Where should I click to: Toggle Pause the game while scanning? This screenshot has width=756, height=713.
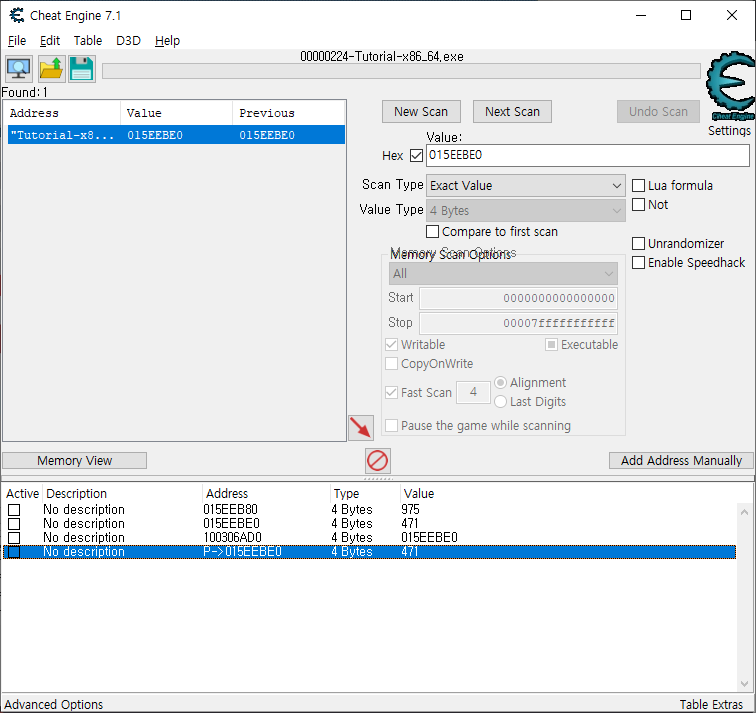click(x=392, y=426)
